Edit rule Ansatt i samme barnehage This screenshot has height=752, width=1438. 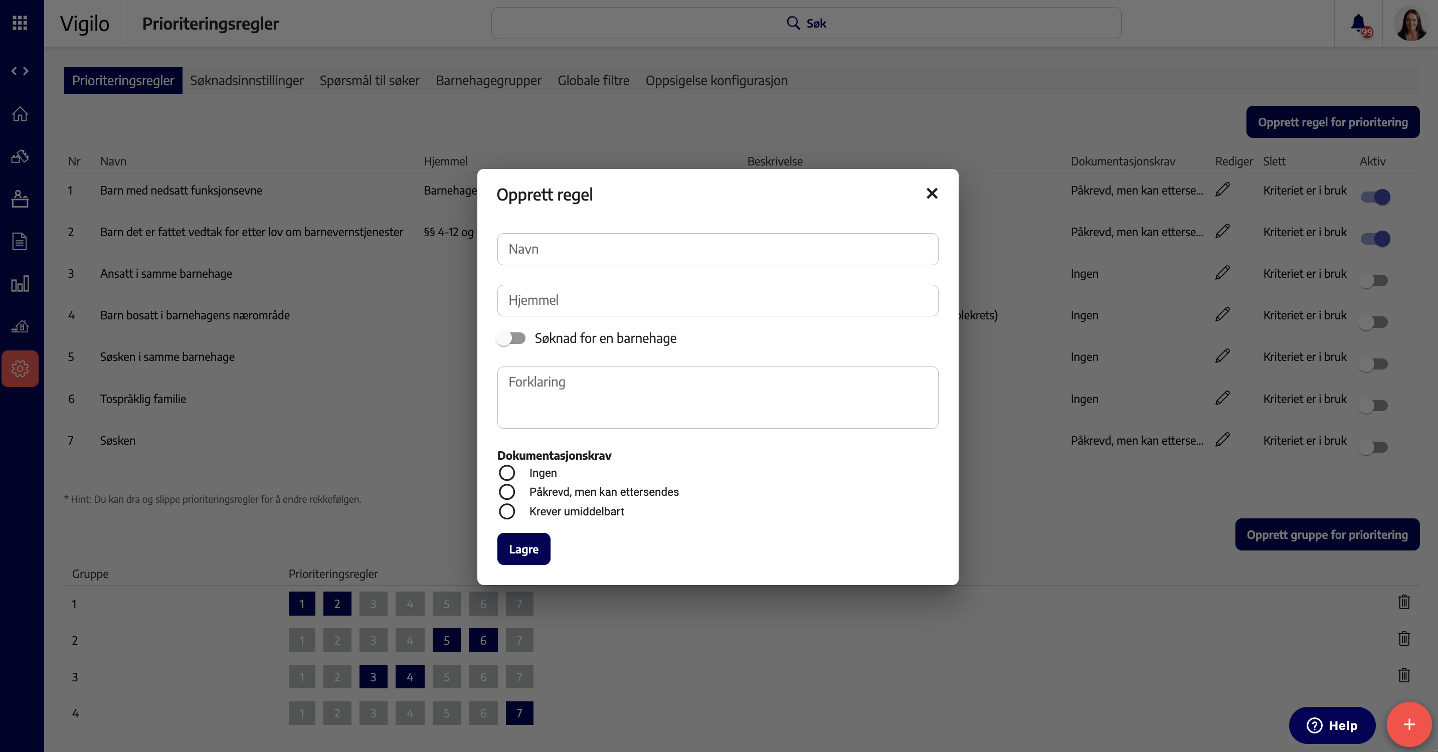click(1222, 273)
